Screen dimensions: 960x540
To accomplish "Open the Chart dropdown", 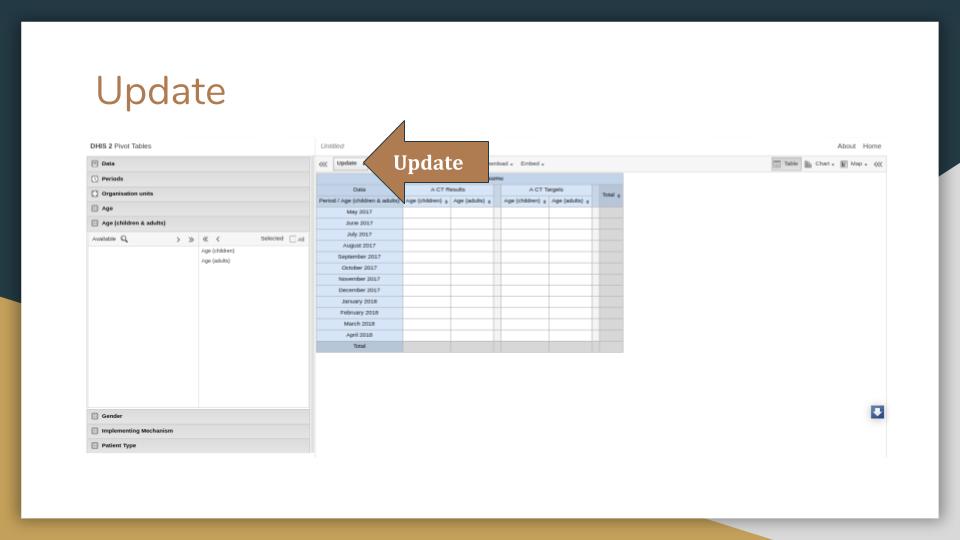I will (820, 164).
